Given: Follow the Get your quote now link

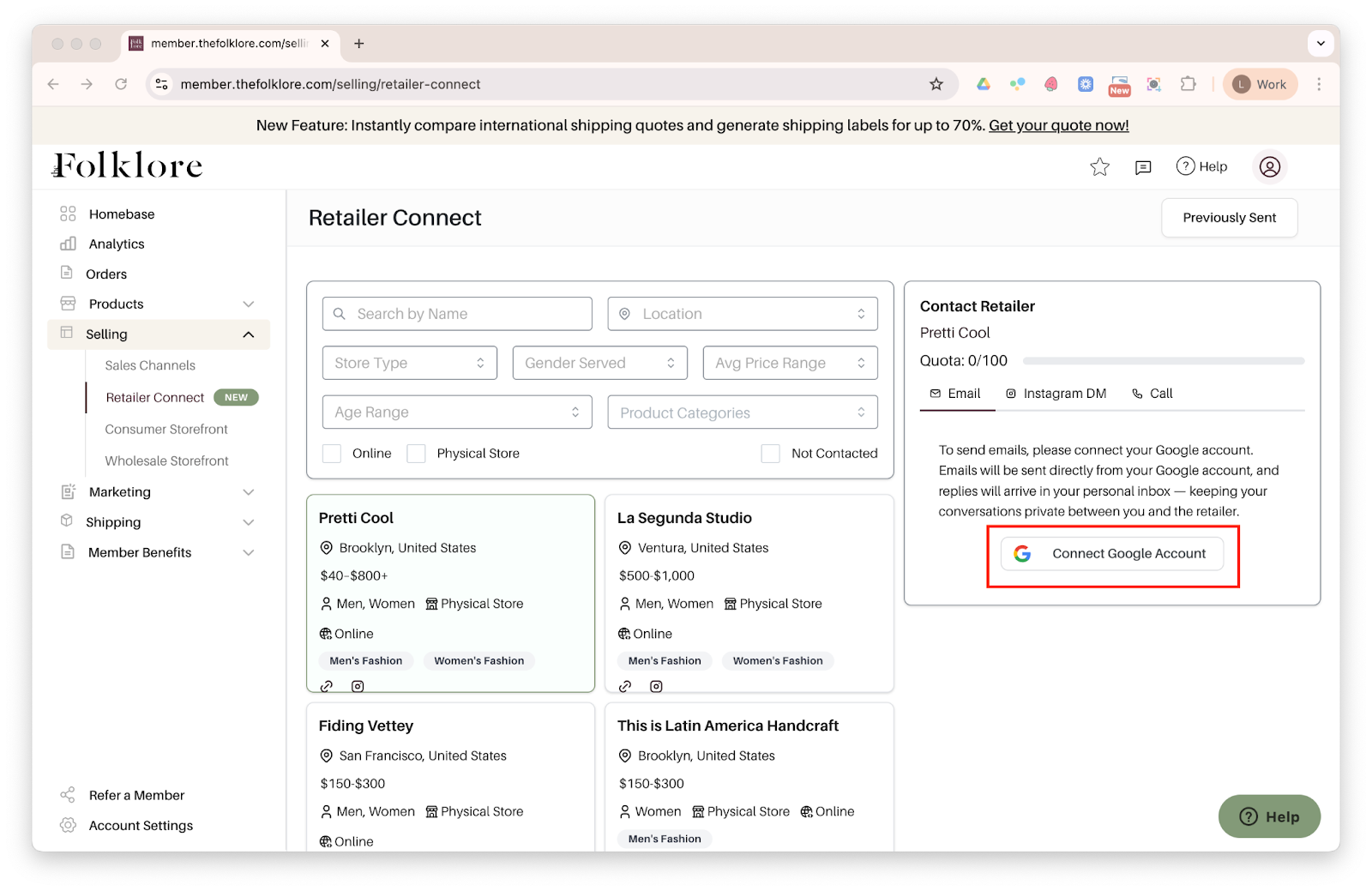Looking at the screenshot, I should 1058,125.
